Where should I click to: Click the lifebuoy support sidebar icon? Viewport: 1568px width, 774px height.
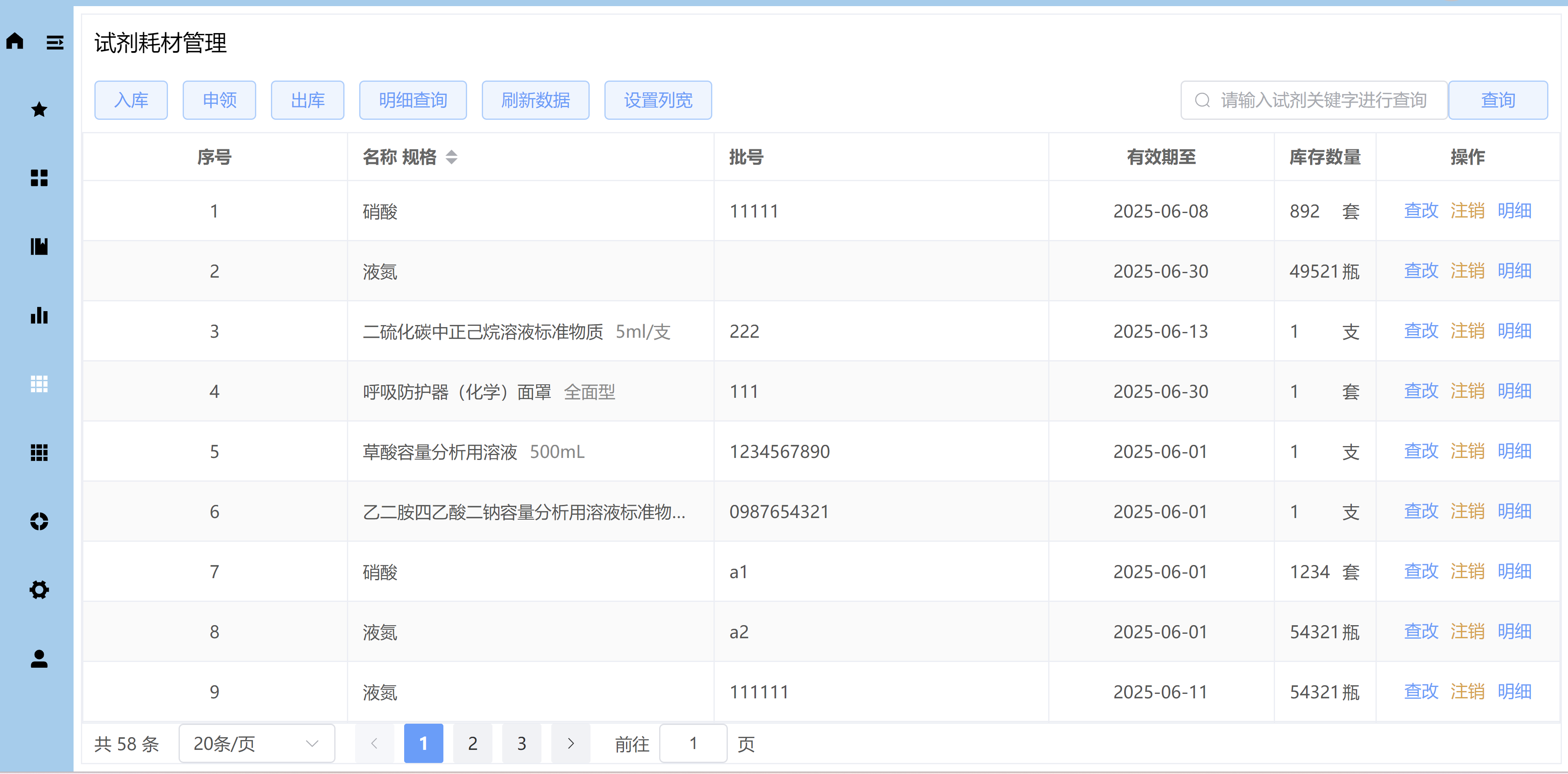(x=39, y=521)
